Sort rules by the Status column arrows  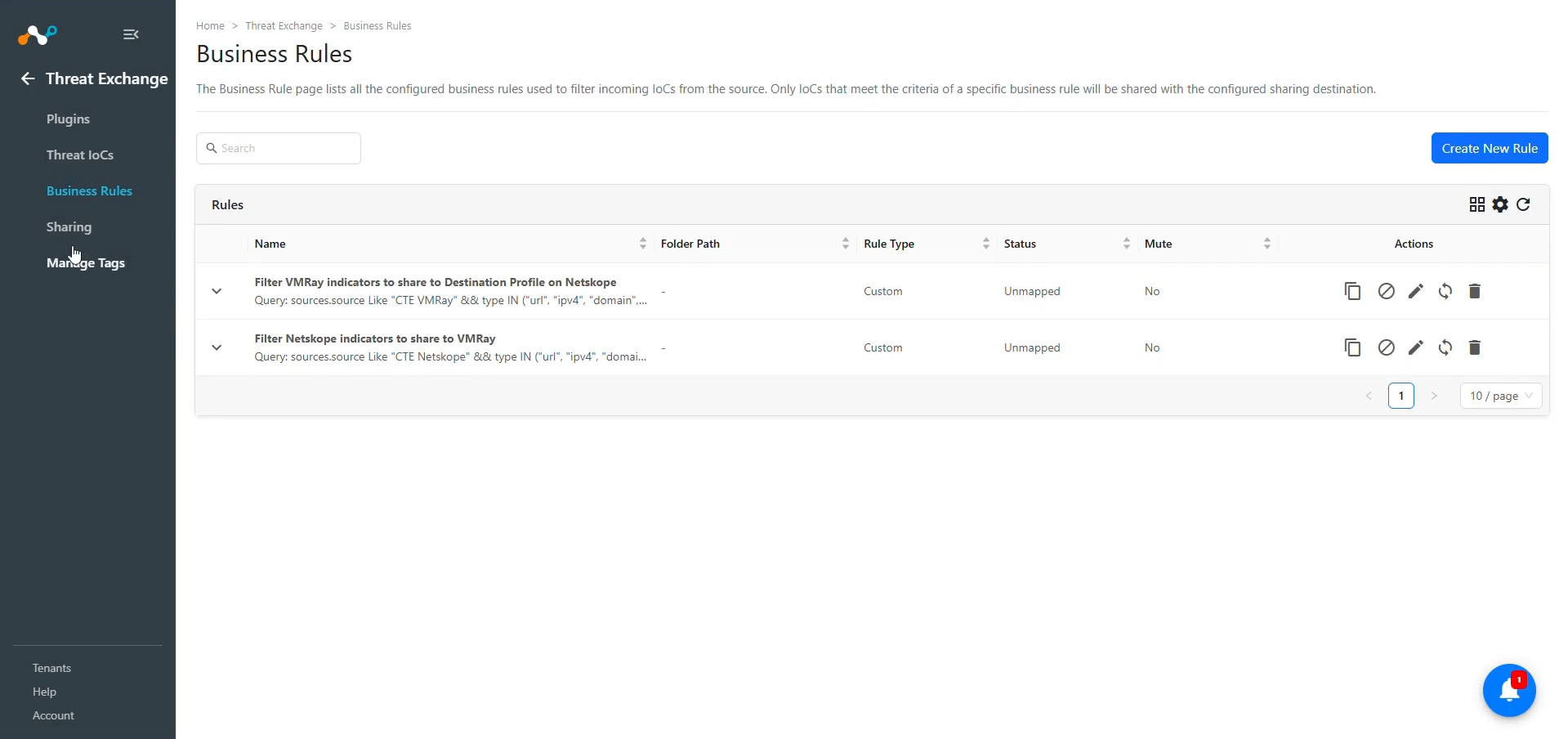click(1127, 244)
